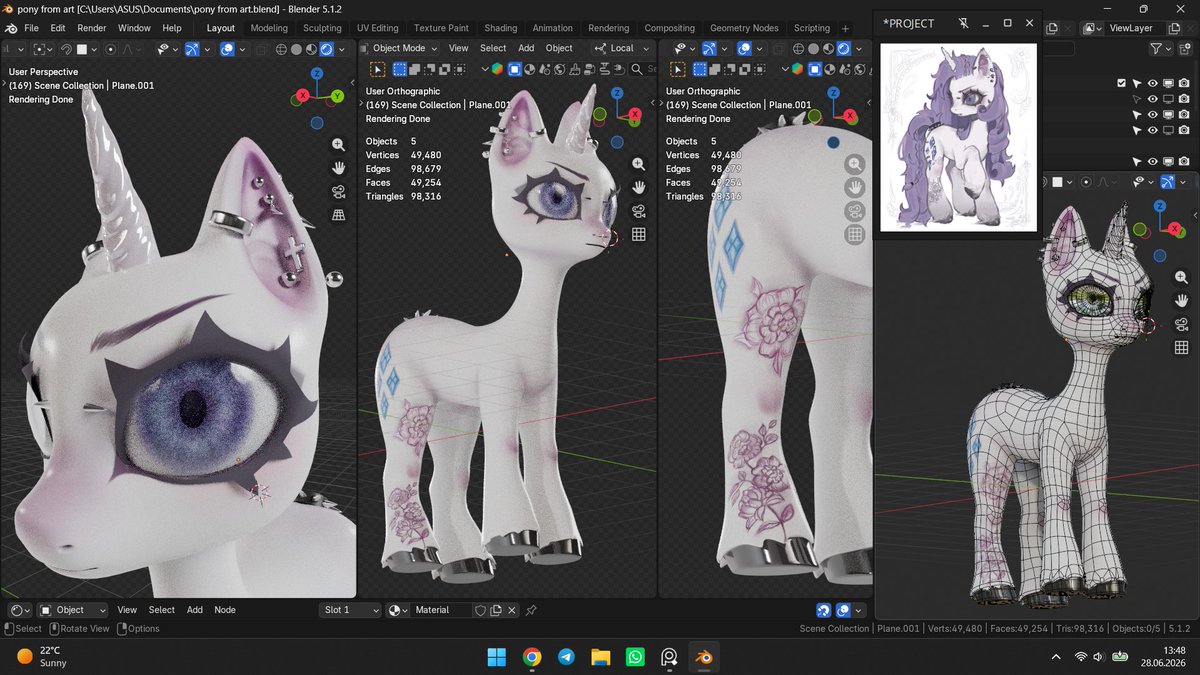Toggle viewport eye visibility on the second outliner row

pos(1152,99)
